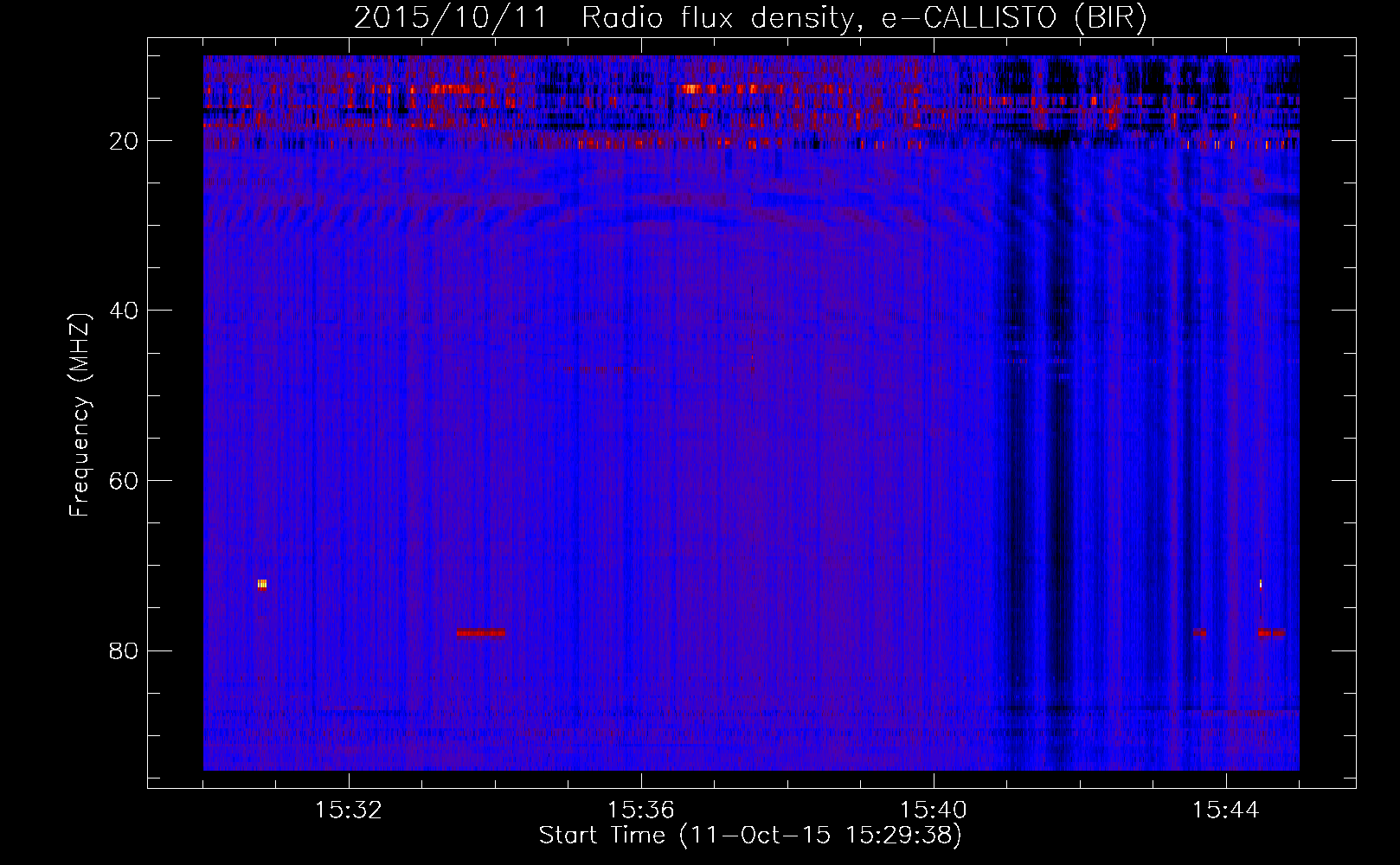The height and width of the screenshot is (865, 1400).
Task: Click the "15:36" time tick label
Action: (641, 811)
